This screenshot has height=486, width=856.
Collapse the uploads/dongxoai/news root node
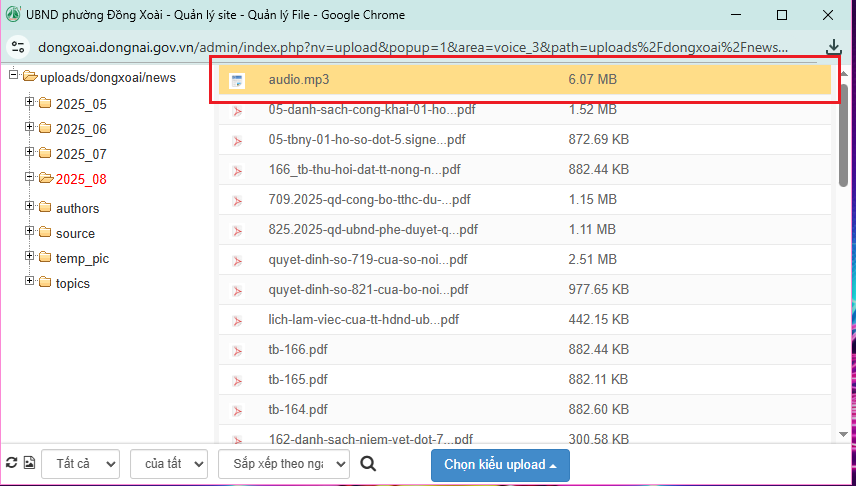pos(12,77)
